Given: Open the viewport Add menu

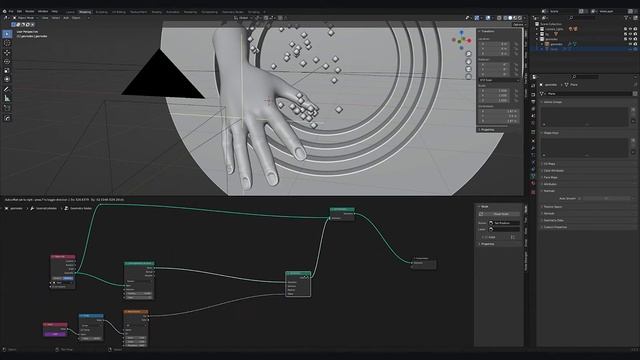Looking at the screenshot, I should (x=66, y=18).
